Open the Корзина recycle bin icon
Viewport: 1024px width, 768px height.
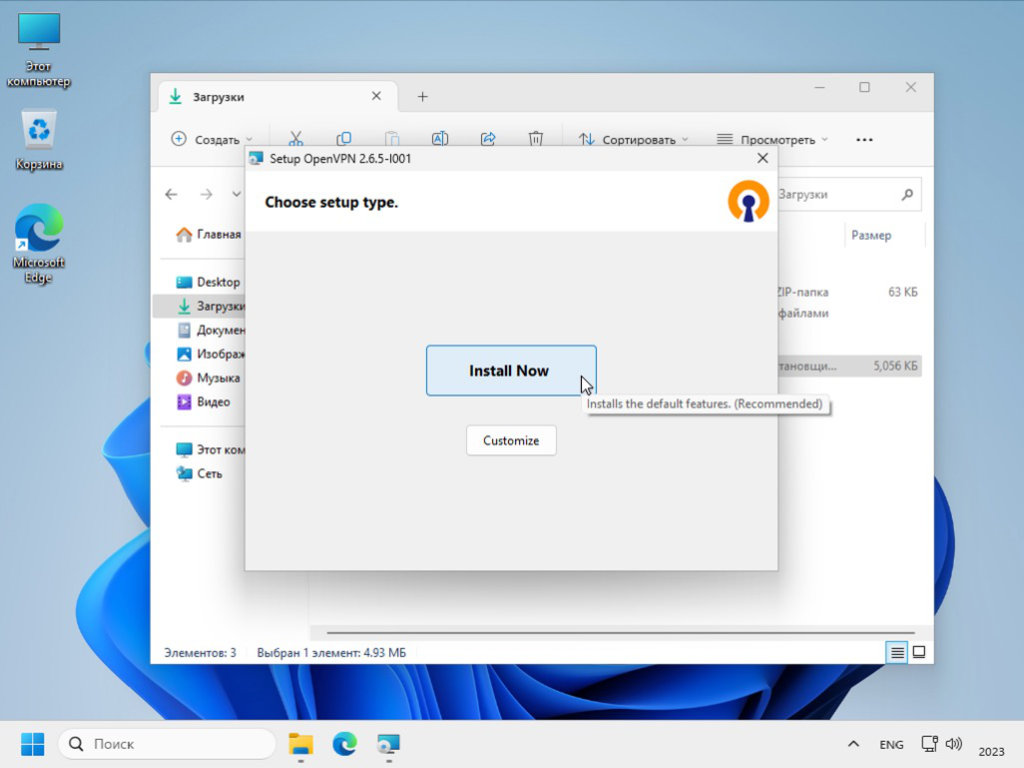pyautogui.click(x=39, y=140)
